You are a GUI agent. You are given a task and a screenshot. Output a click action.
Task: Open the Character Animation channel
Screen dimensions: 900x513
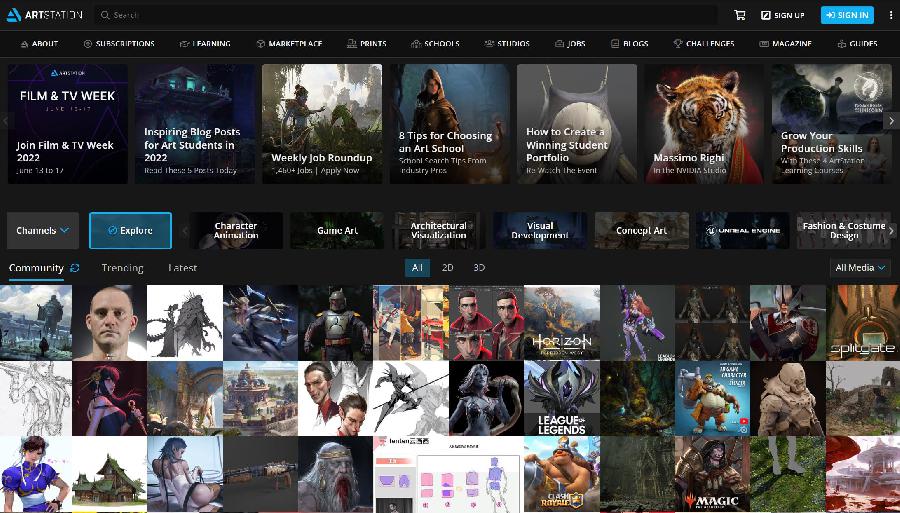(236, 230)
